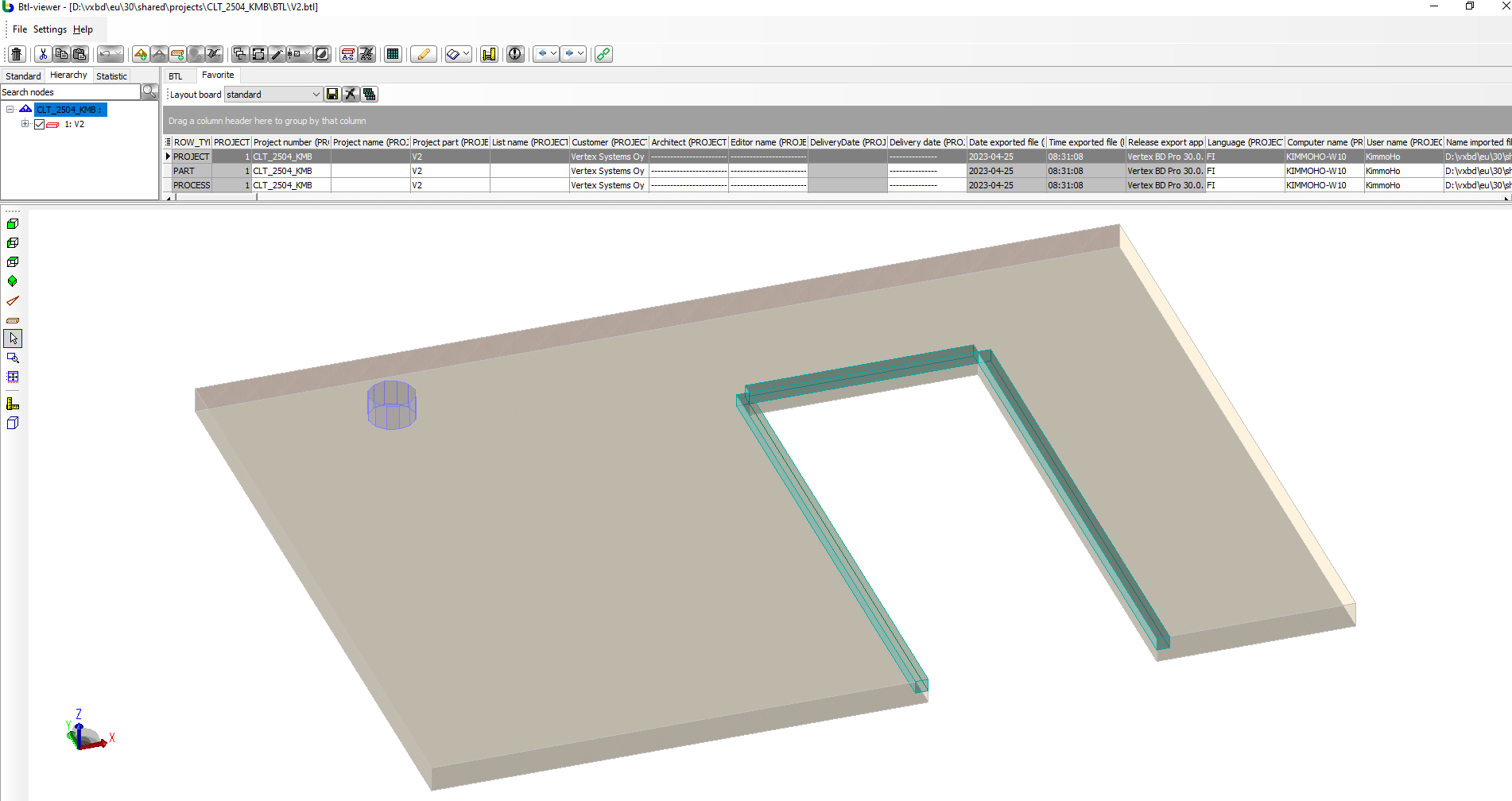Expand the 1: V2 tree node
This screenshot has width=1512, height=801.
pyautogui.click(x=25, y=124)
